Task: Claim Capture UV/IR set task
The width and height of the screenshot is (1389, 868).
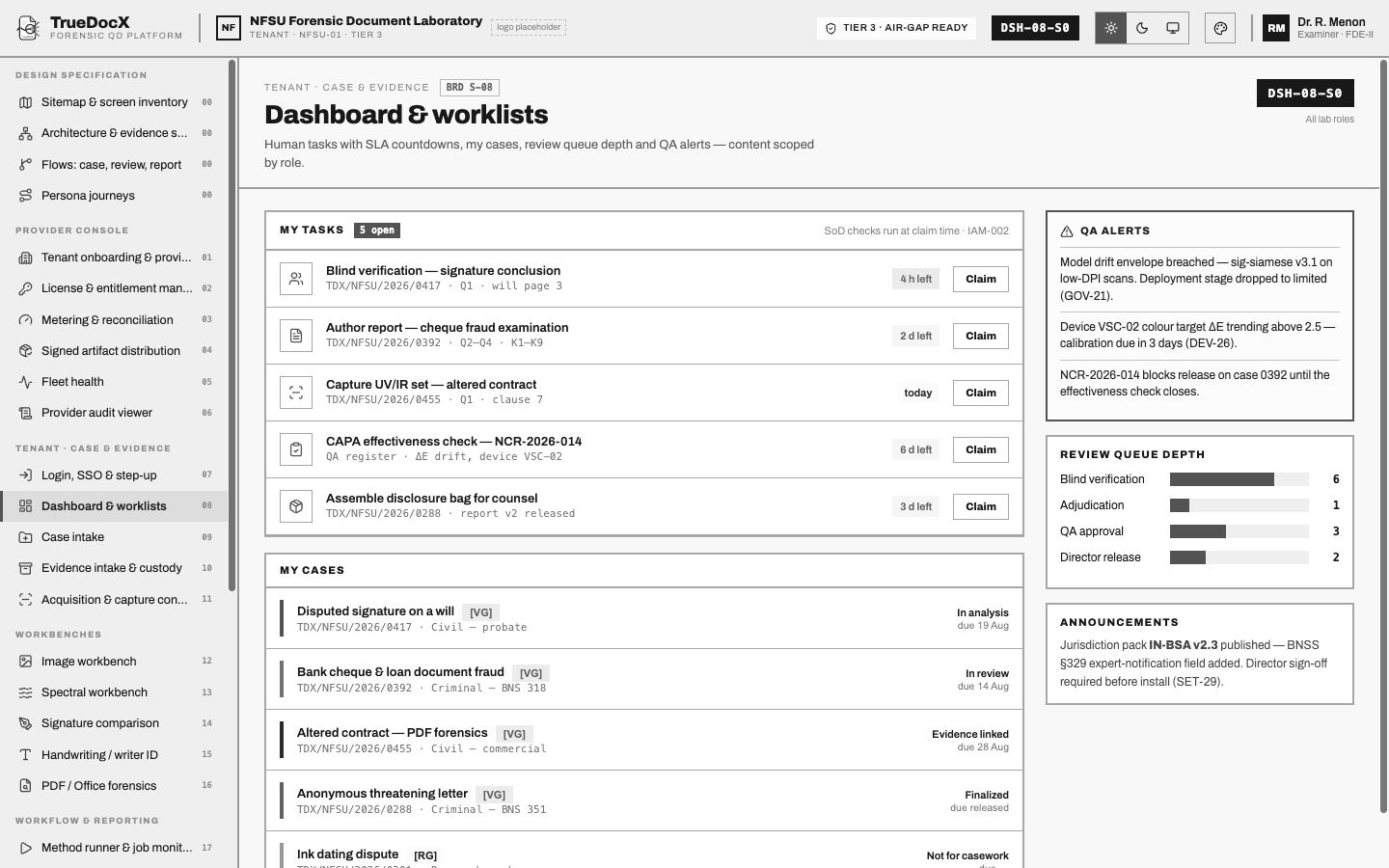Action: (x=981, y=393)
